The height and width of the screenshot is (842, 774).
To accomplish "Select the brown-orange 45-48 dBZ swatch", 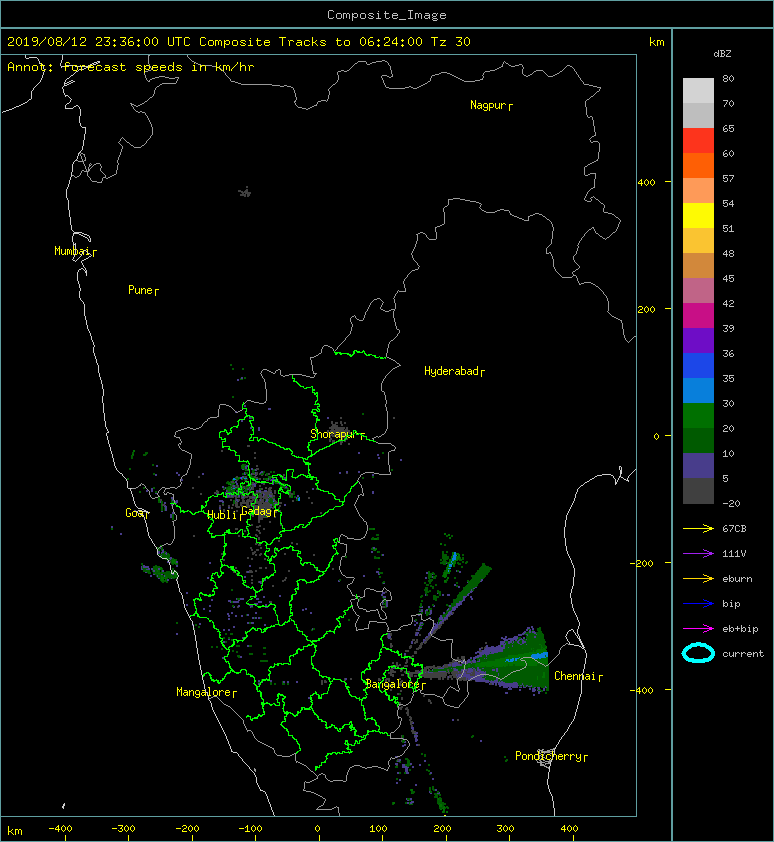I will pyautogui.click(x=698, y=265).
